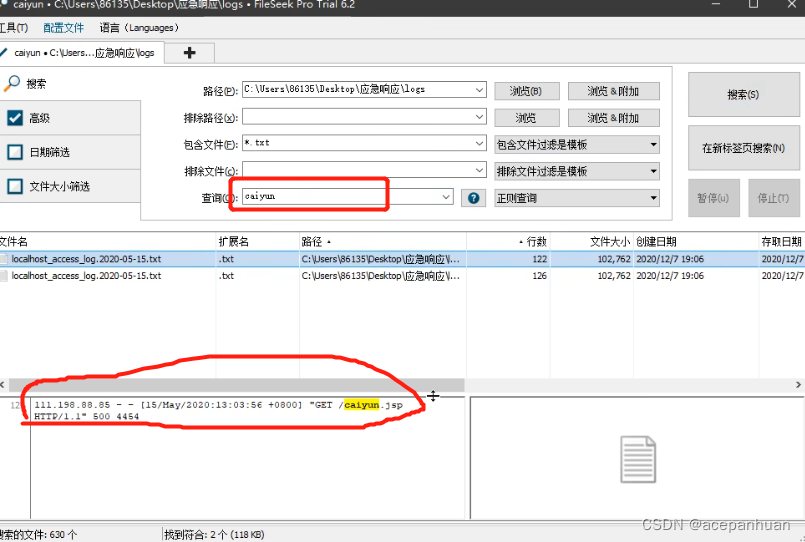
Task: Open the 配置文件 menu
Action: pos(63,28)
